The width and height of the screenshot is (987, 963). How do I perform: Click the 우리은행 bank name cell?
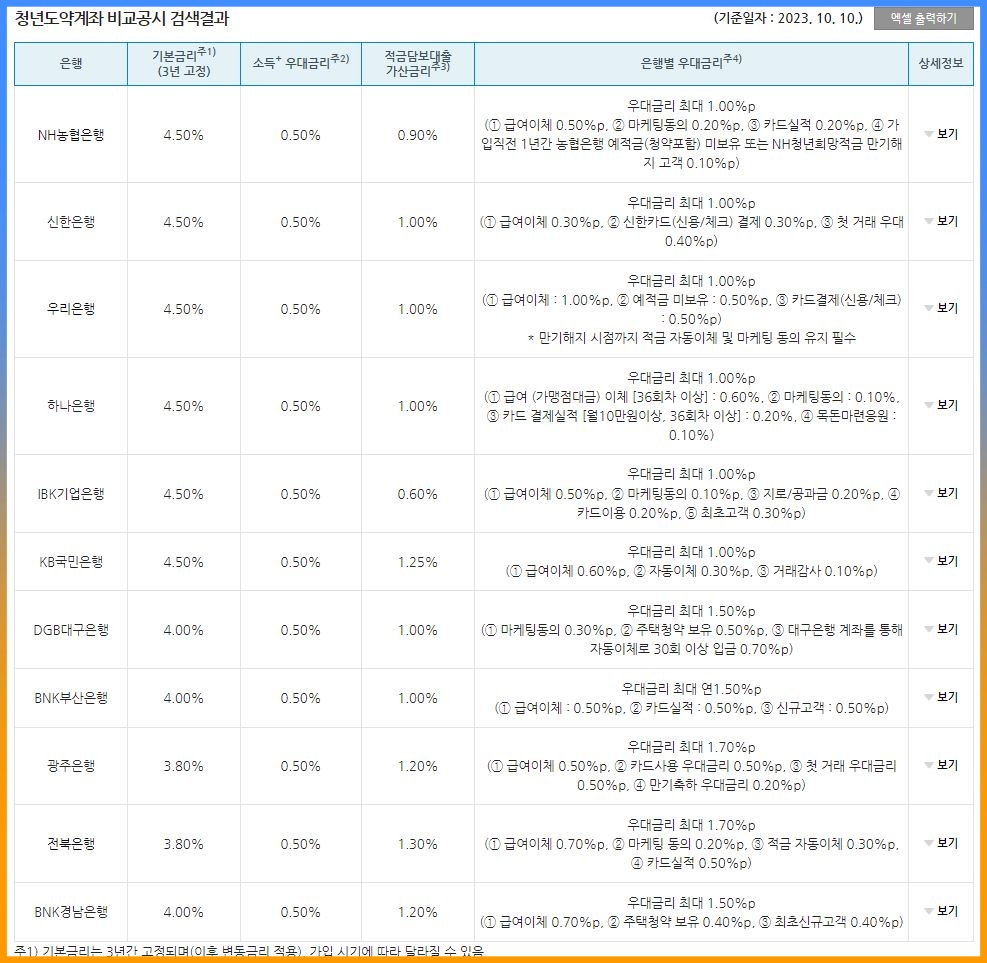coord(71,308)
